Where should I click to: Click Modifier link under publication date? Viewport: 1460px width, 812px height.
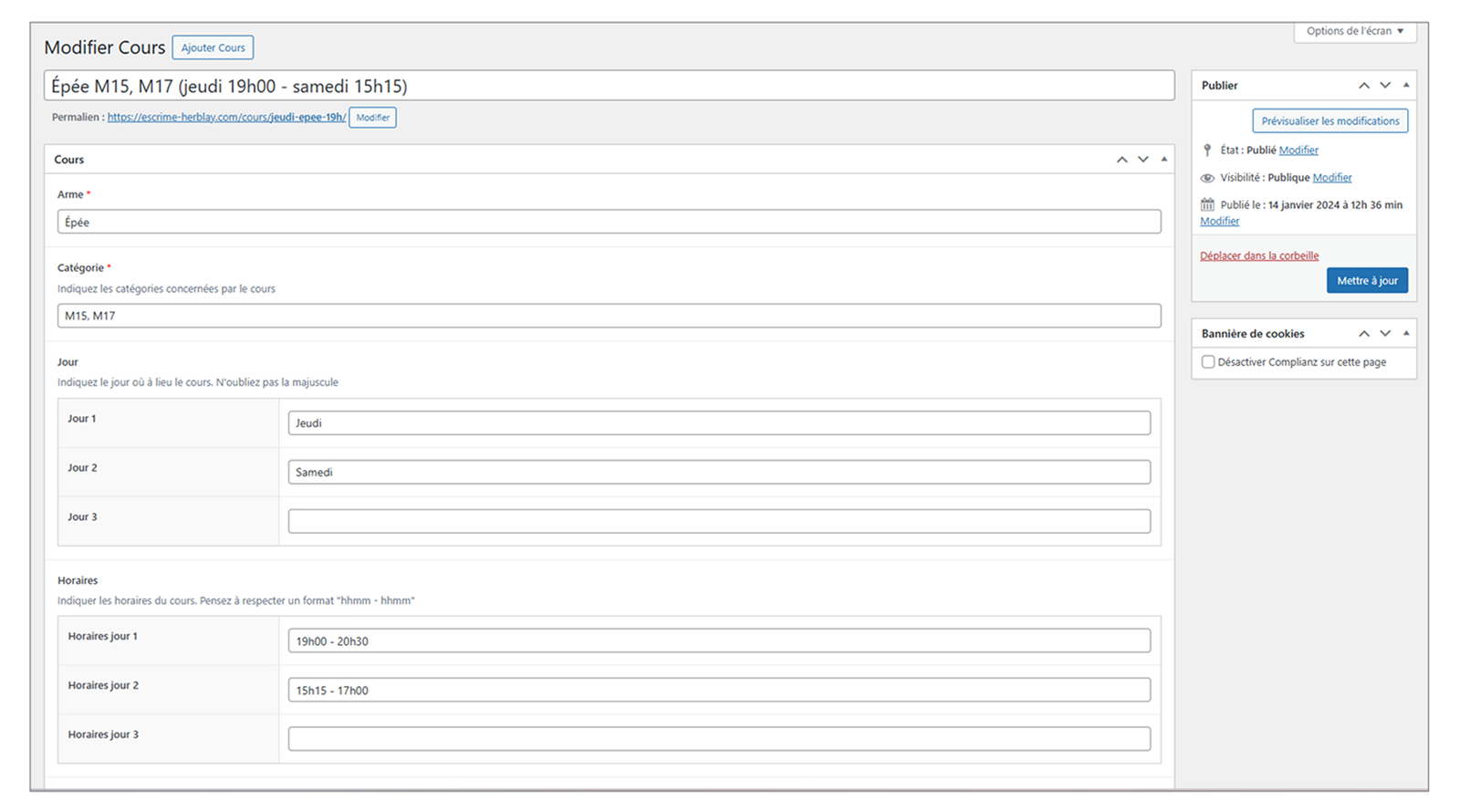point(1219,221)
